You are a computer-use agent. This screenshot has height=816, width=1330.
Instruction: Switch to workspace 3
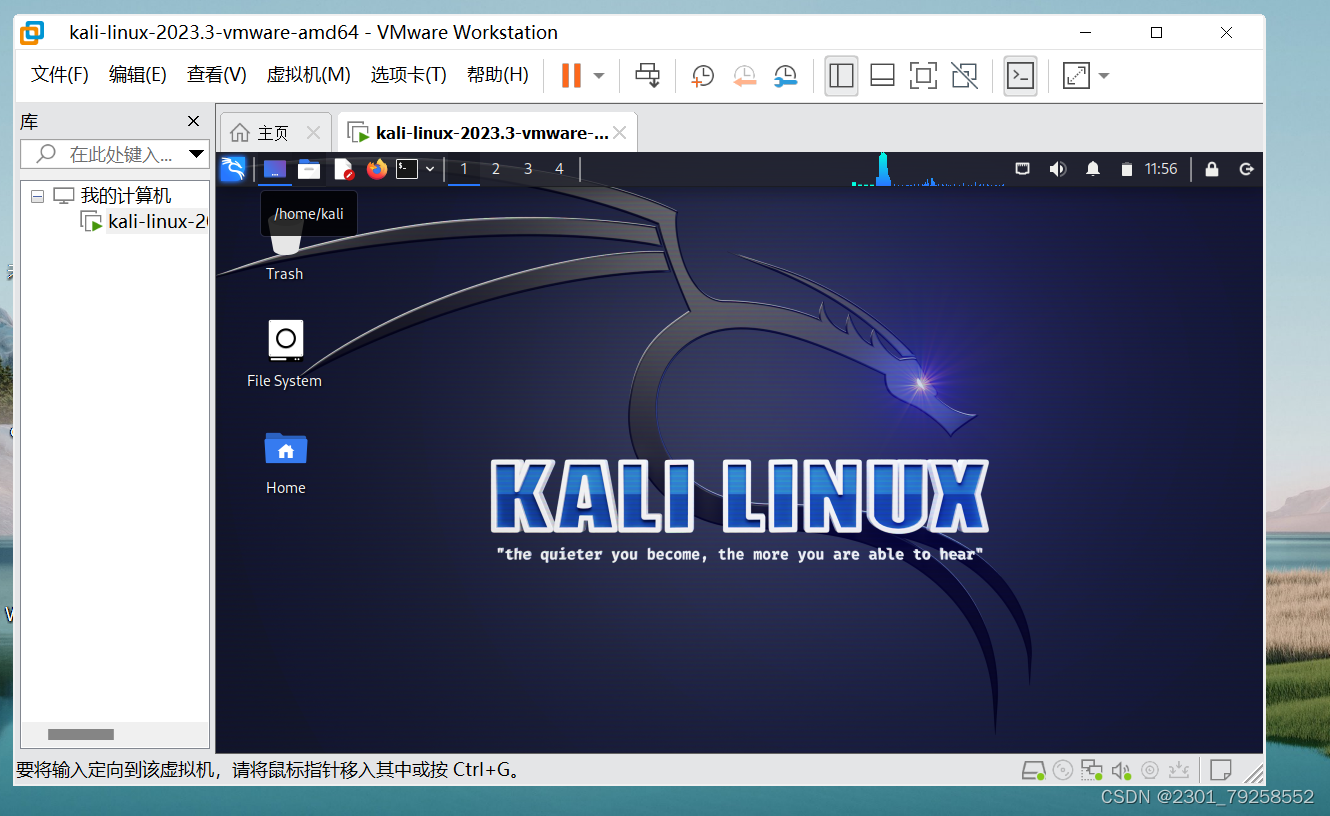[x=528, y=169]
